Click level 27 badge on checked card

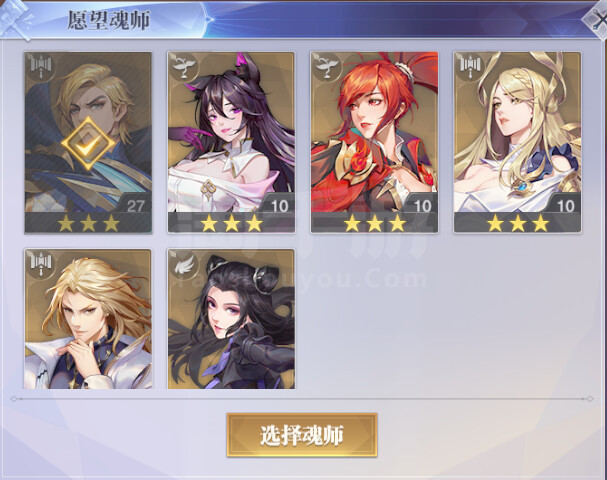click(135, 206)
